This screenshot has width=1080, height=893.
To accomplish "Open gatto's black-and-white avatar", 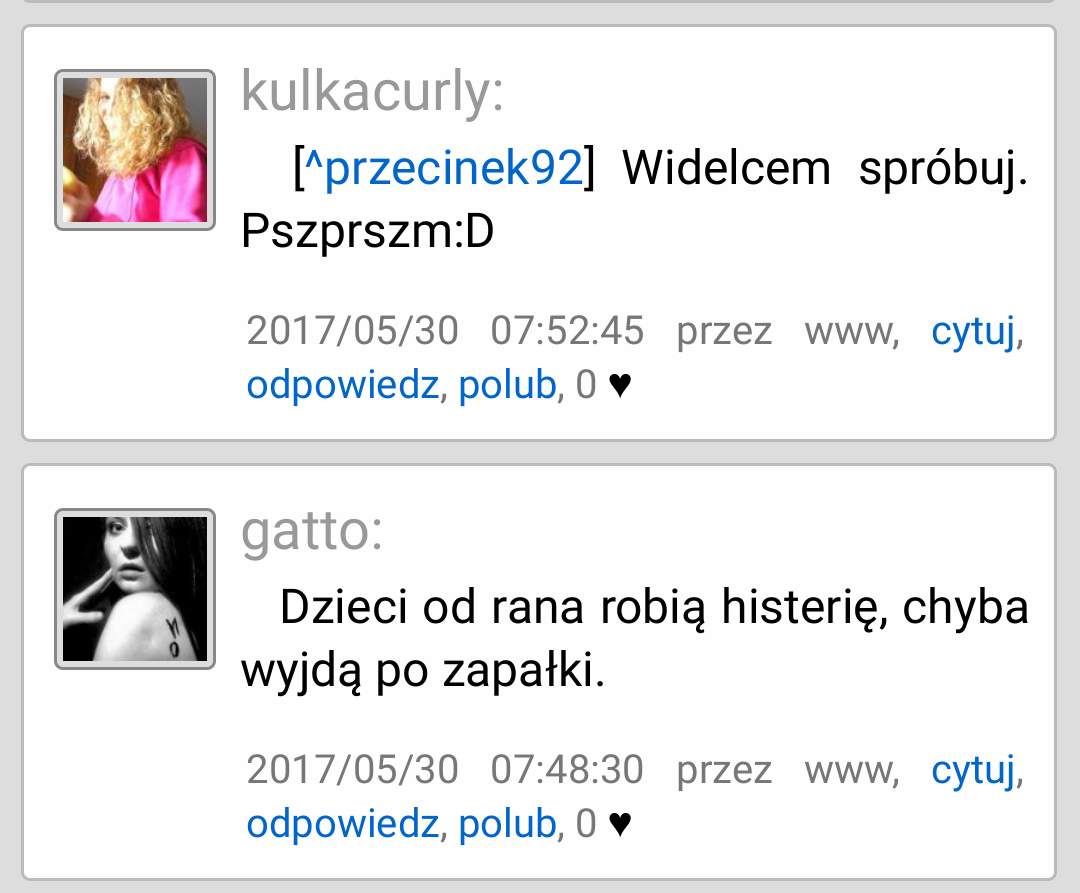I will click(135, 589).
